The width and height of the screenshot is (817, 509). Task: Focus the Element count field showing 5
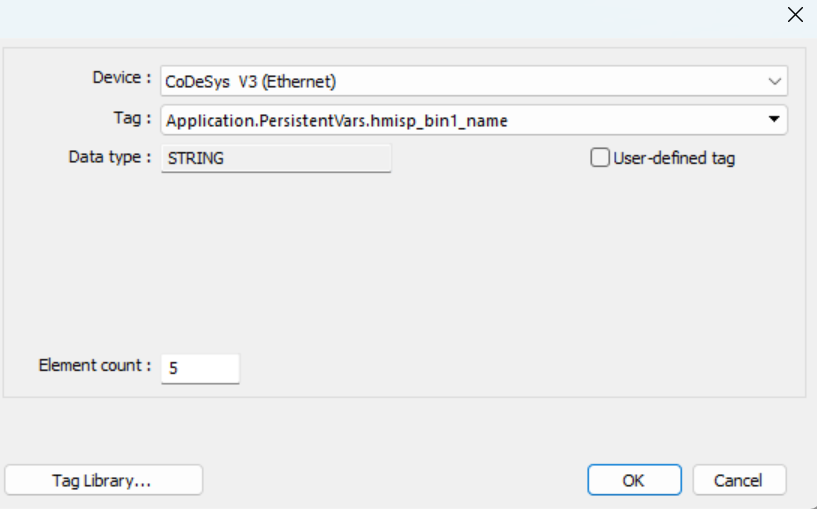200,368
